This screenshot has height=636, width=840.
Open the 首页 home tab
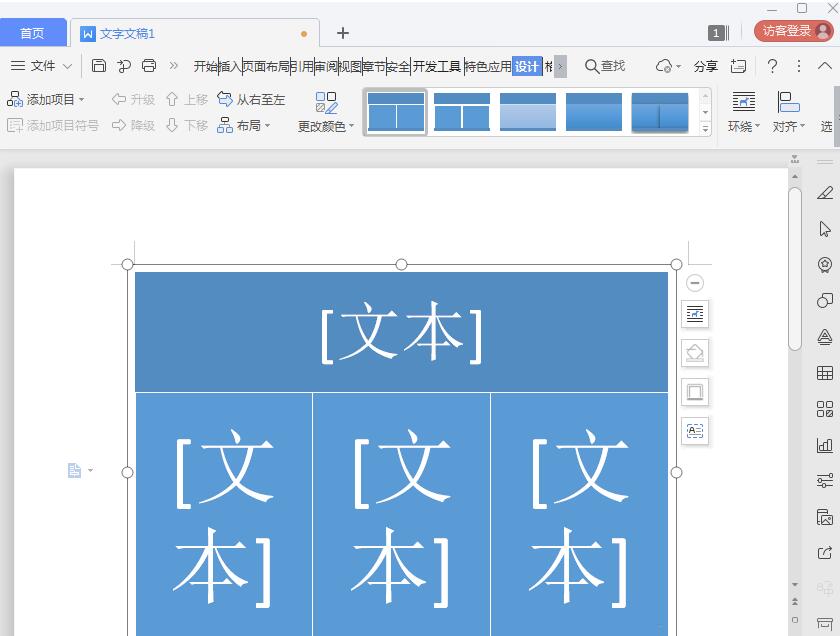pos(33,31)
